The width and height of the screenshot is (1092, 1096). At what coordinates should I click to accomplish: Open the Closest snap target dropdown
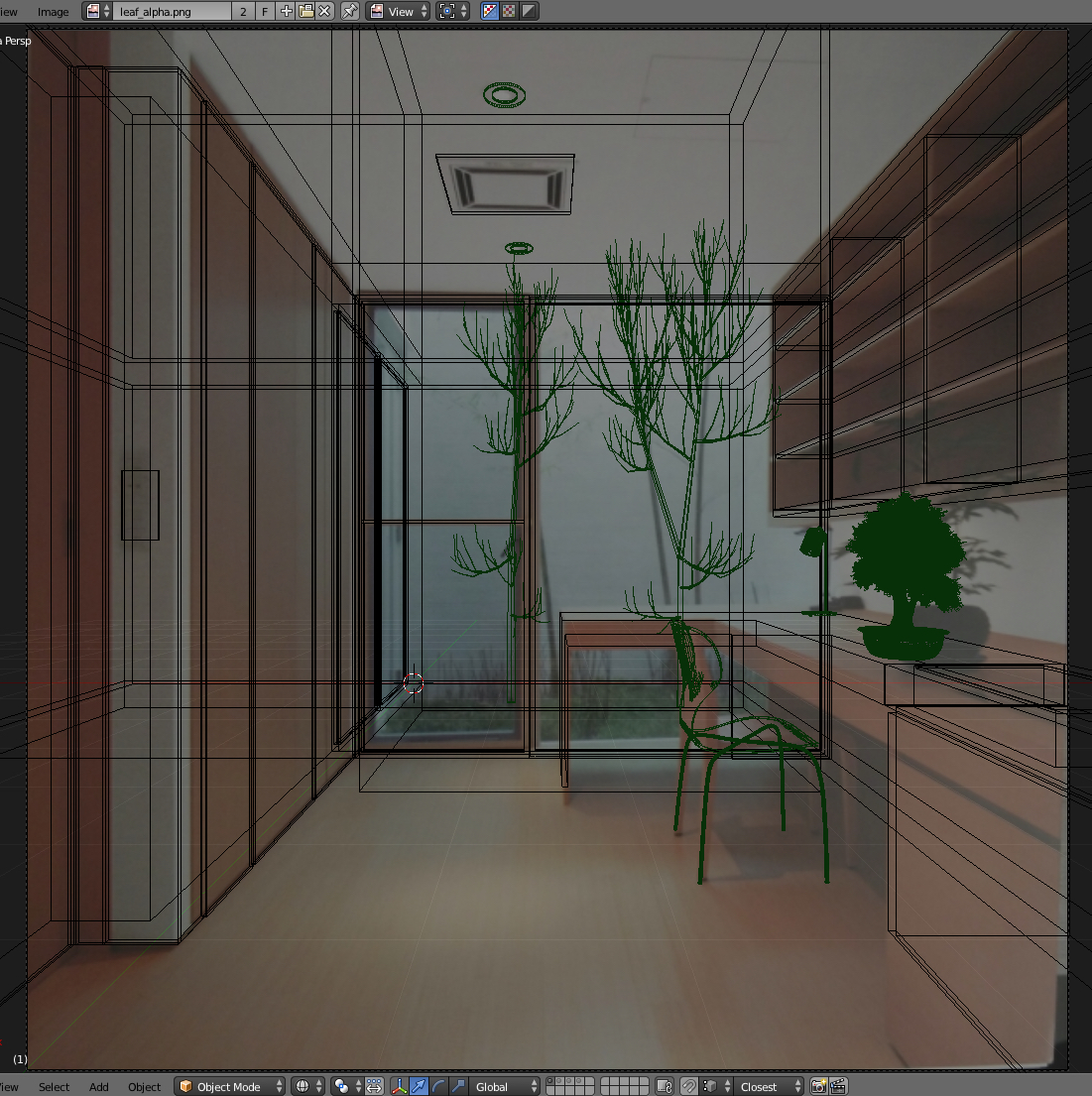770,1086
